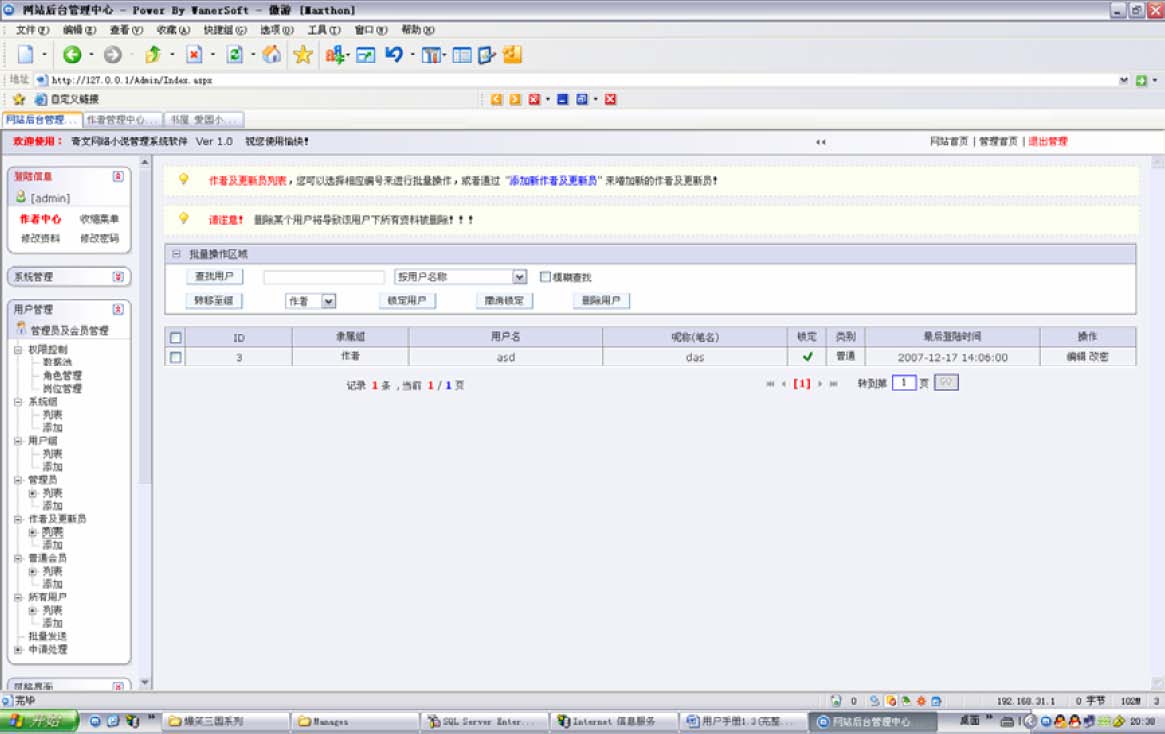Click the orange next tab arrow

pos(515,99)
